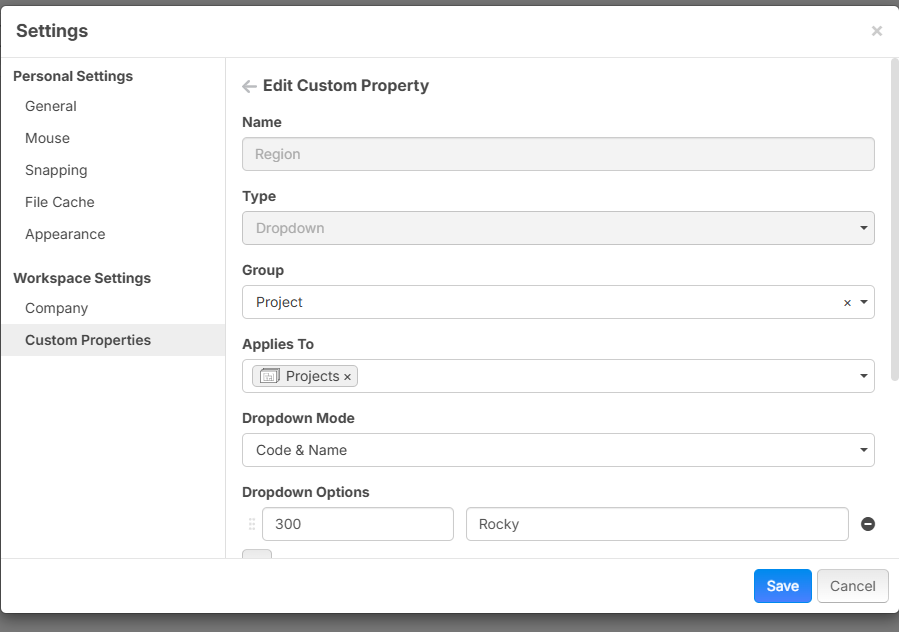
Task: Click the option name field containing Rocky
Action: coord(656,524)
